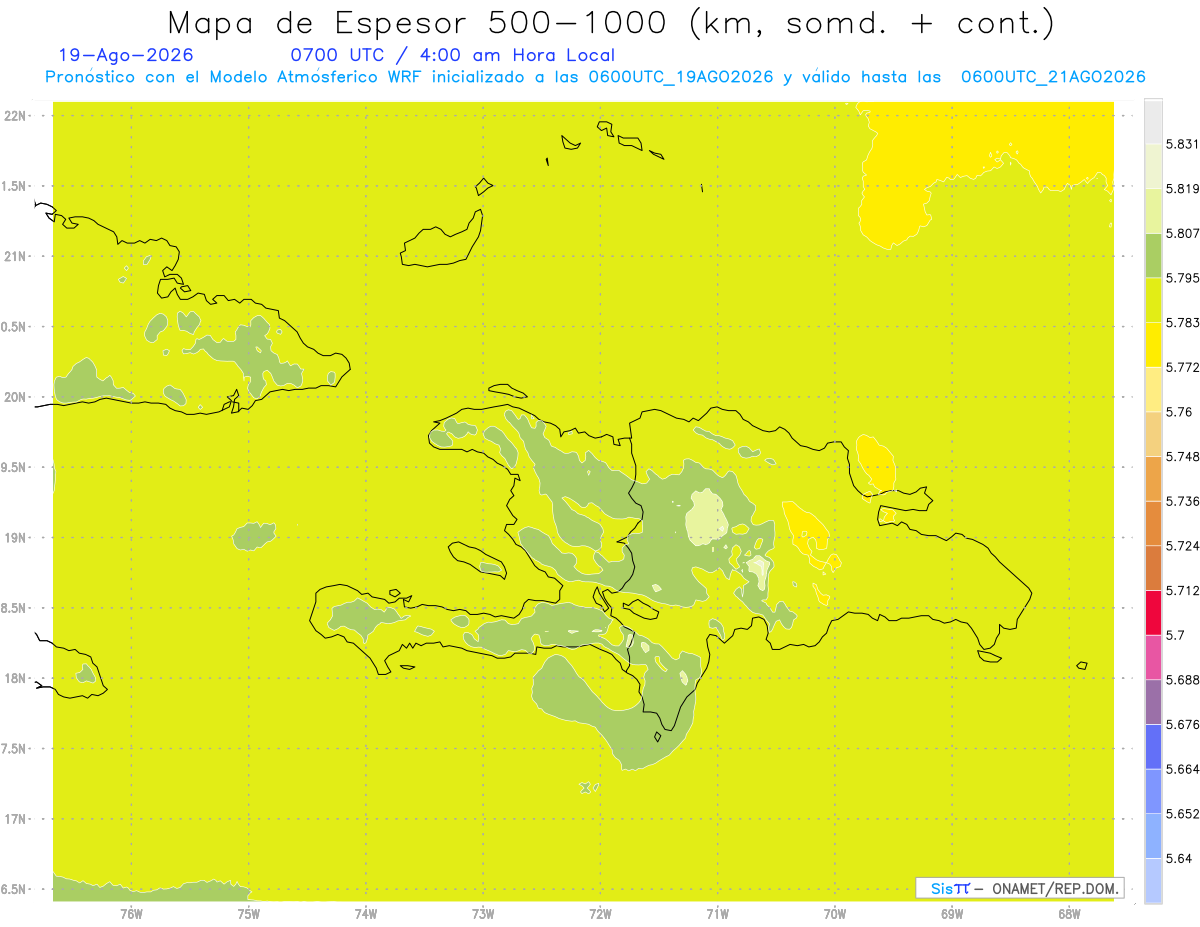Screen dimensions: 1200x927
Task: Click the legend value '5.64'
Action: point(1179,858)
